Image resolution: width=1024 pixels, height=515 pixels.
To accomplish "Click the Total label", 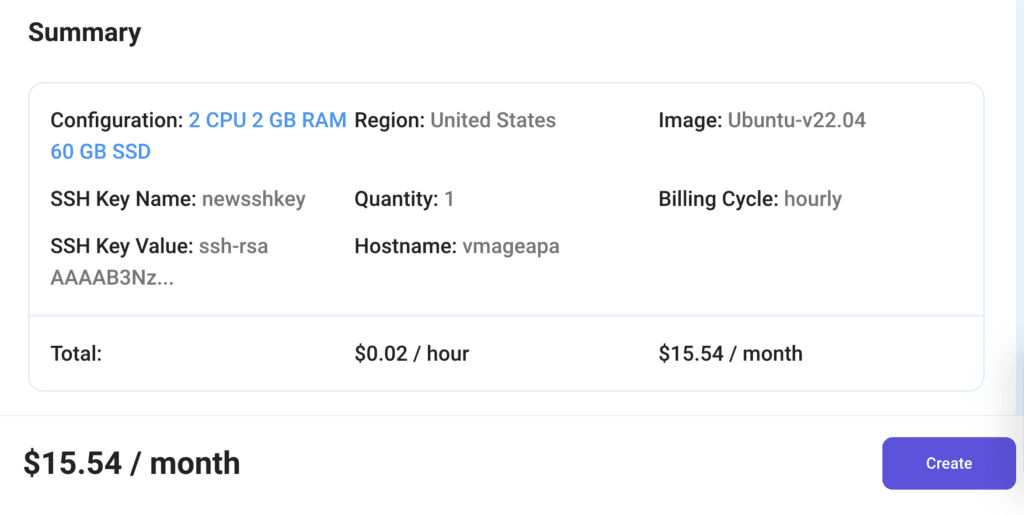I will pos(76,353).
